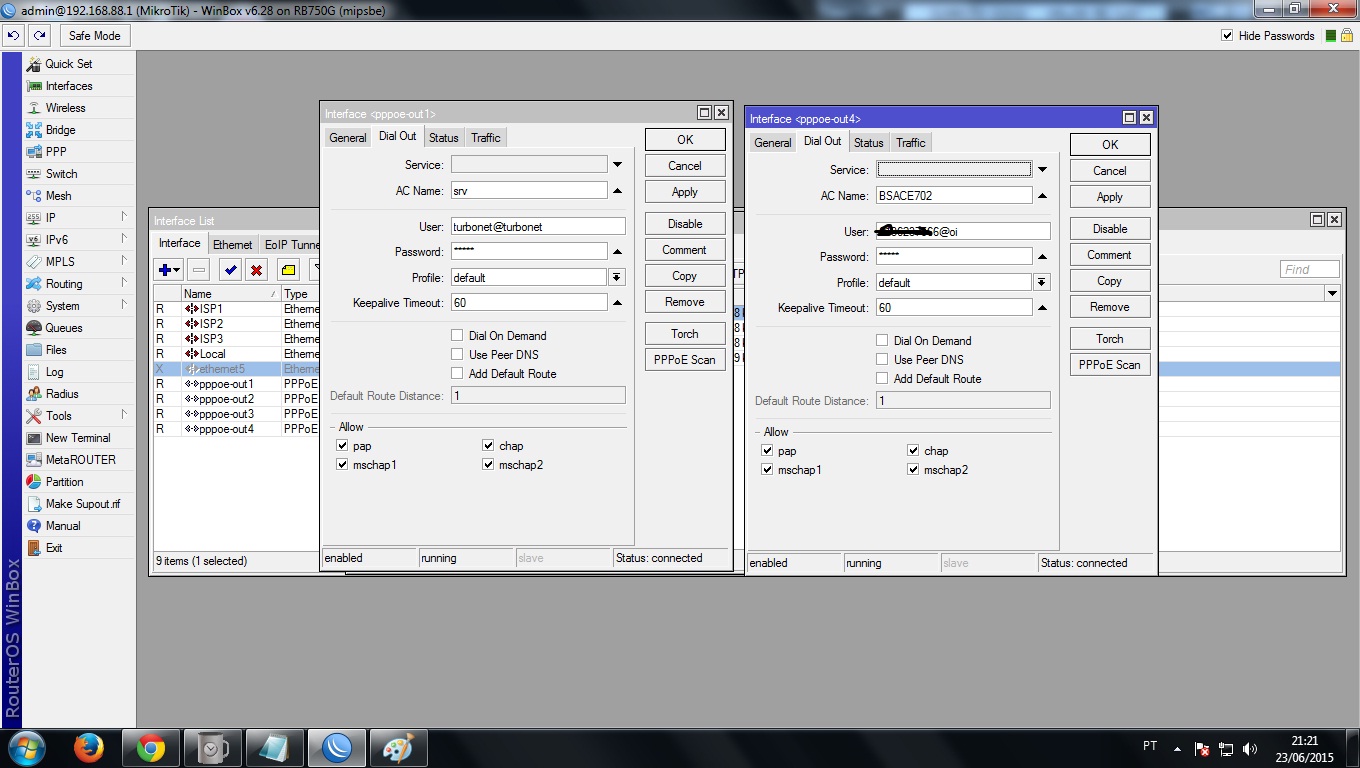
Task: Click the AC Name field containing BSACE702
Action: pos(953,196)
